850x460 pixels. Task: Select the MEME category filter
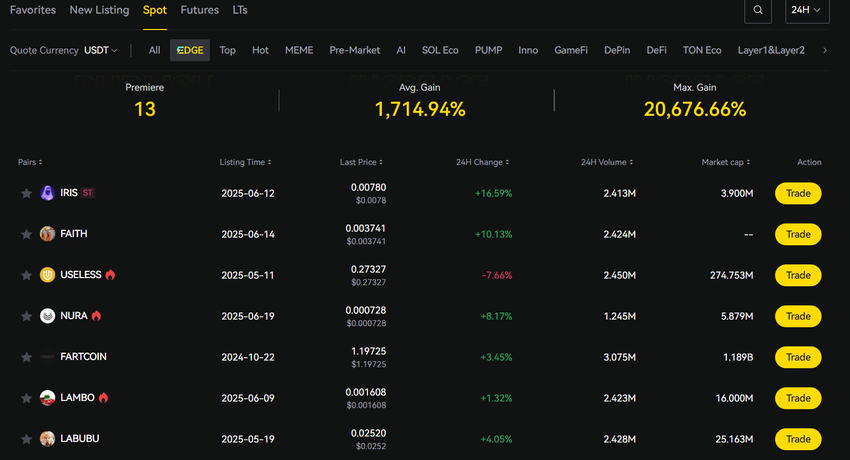tap(299, 50)
